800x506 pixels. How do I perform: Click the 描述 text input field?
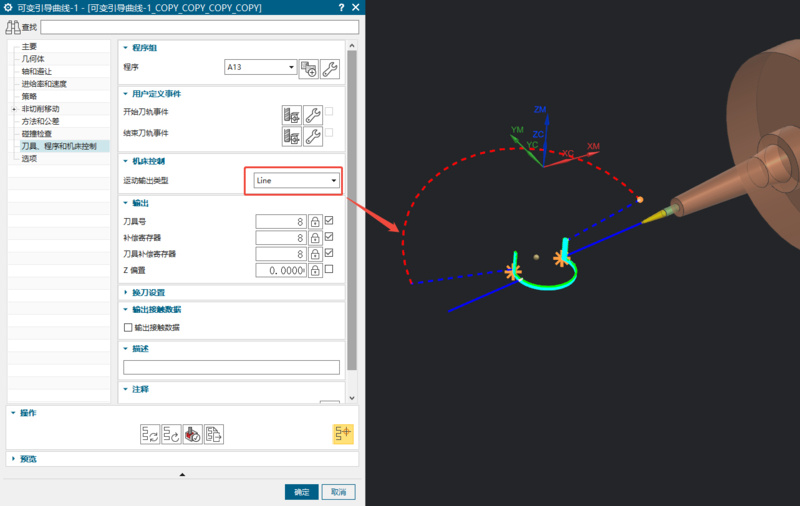click(x=231, y=367)
